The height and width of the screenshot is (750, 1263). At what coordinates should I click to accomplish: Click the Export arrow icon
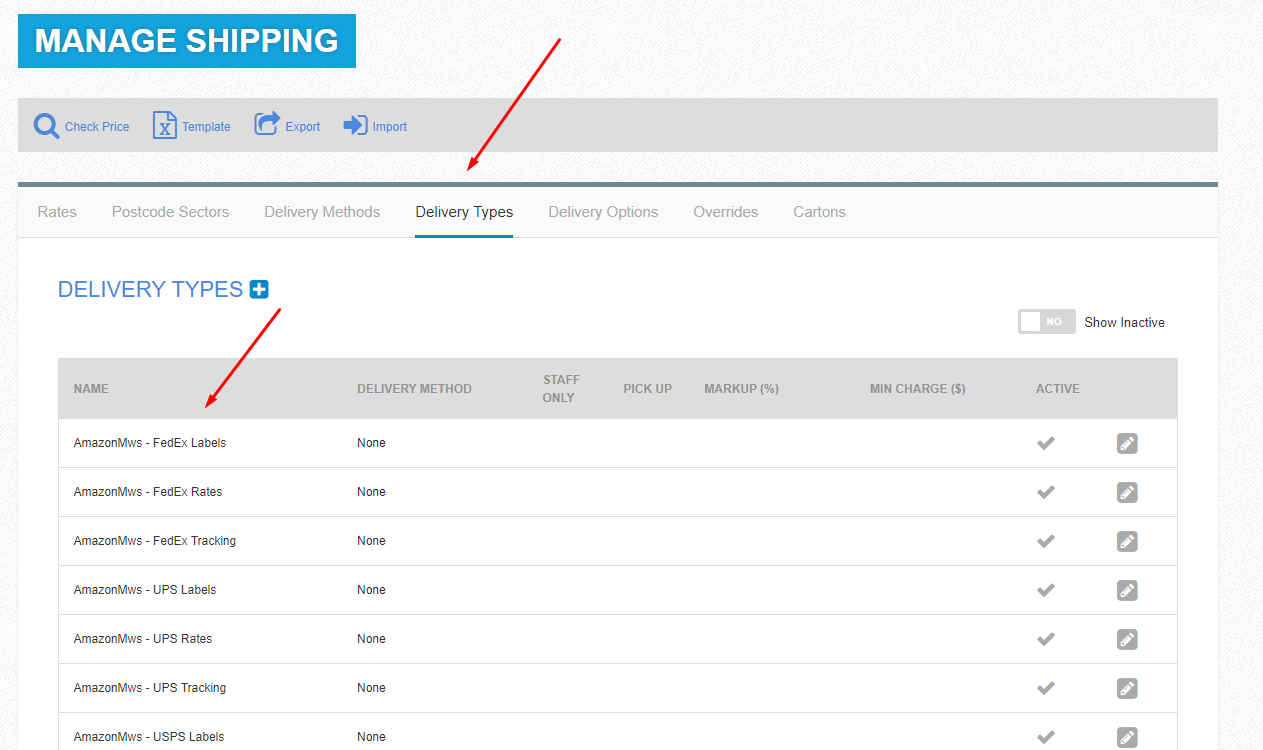[267, 125]
